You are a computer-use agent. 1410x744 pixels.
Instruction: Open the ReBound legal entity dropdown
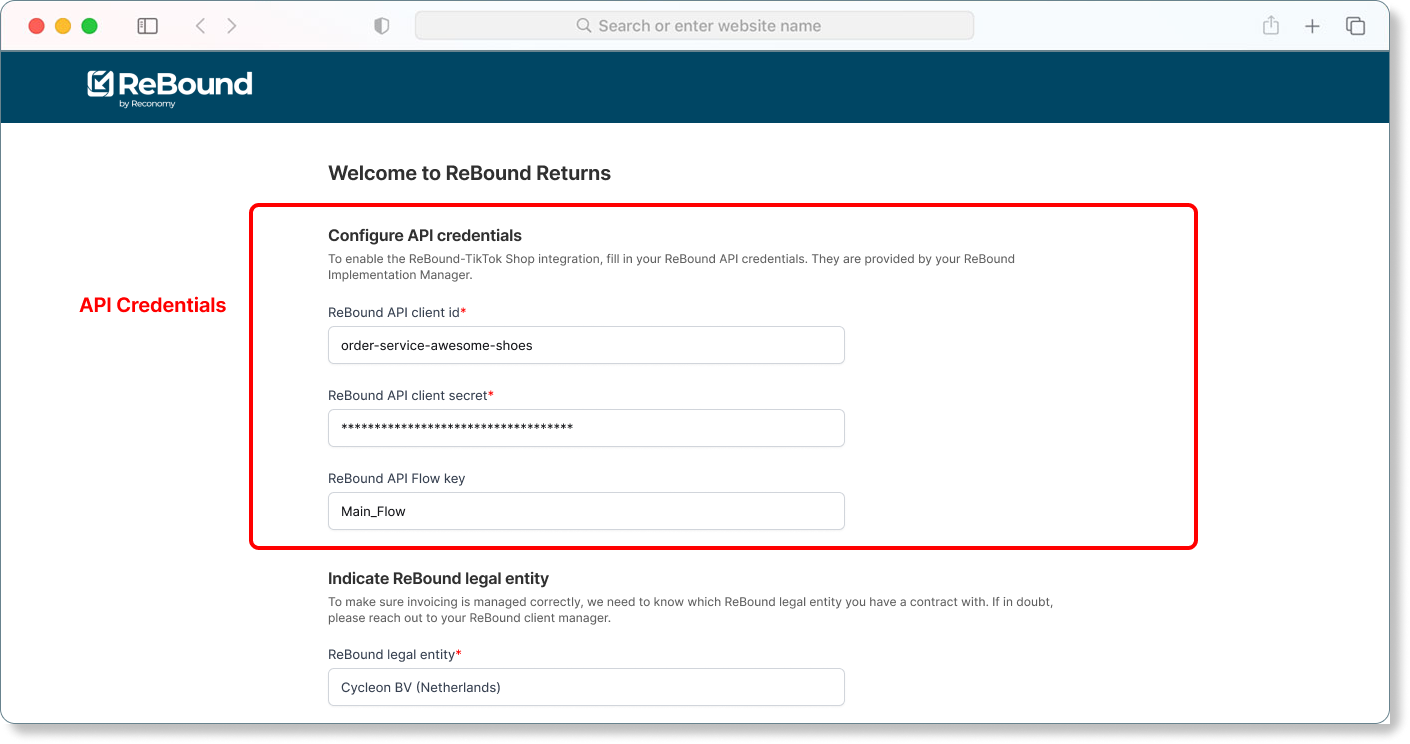[x=586, y=687]
